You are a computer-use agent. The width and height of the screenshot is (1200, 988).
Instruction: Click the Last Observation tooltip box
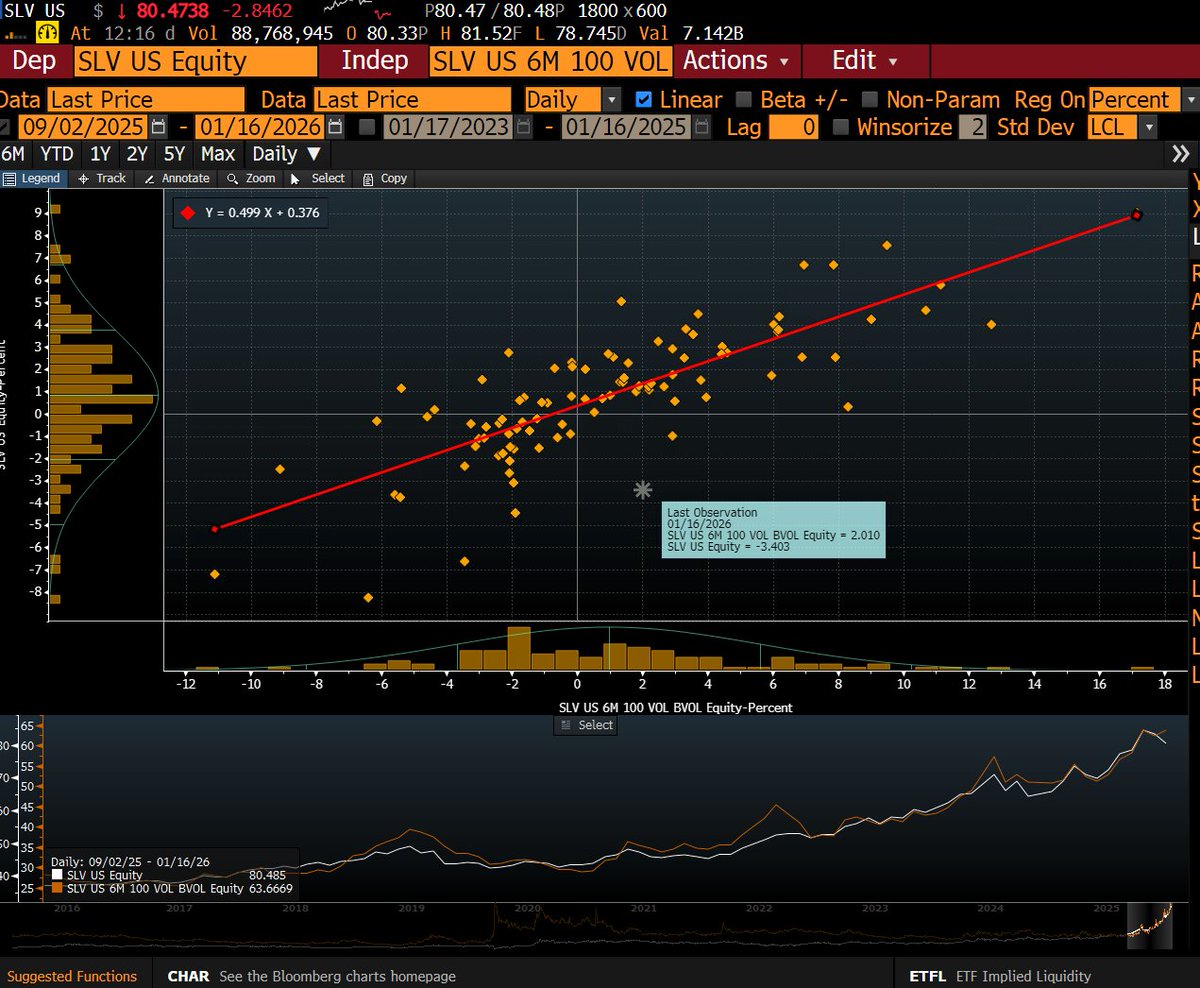coord(774,529)
